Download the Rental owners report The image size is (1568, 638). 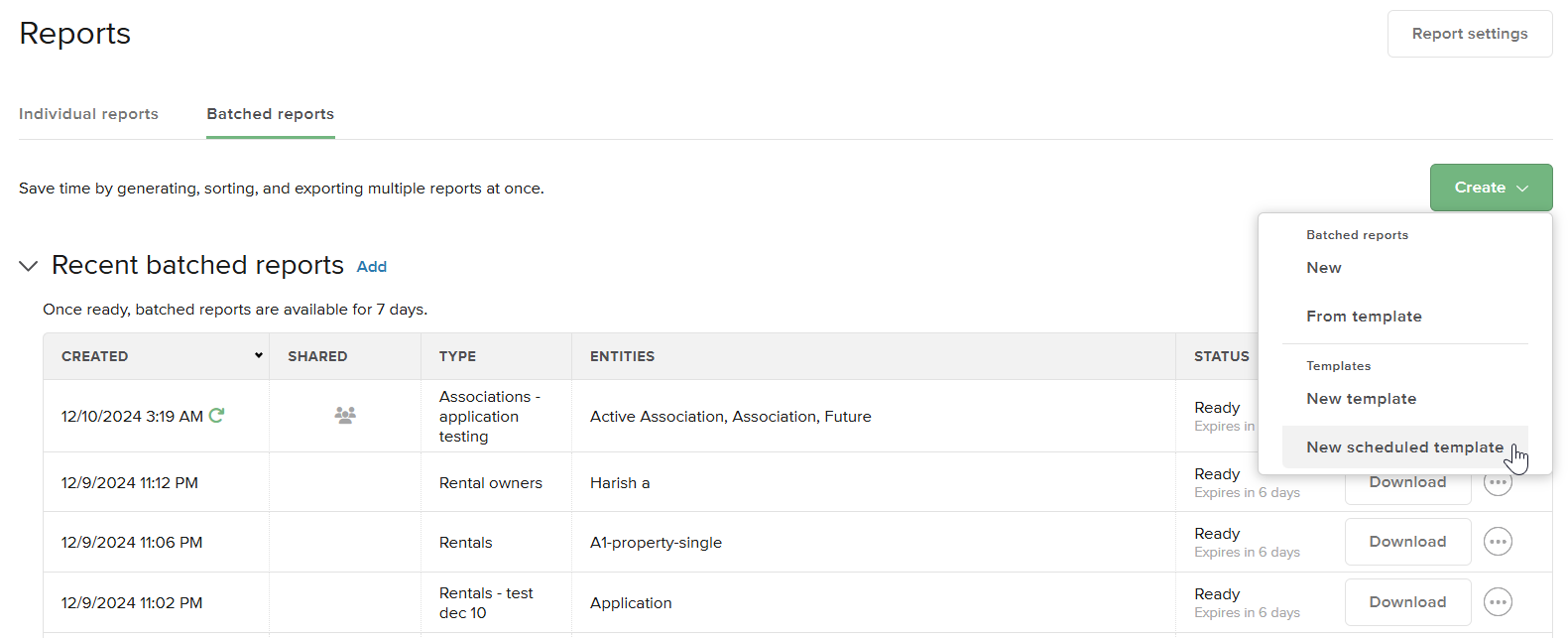1407,485
